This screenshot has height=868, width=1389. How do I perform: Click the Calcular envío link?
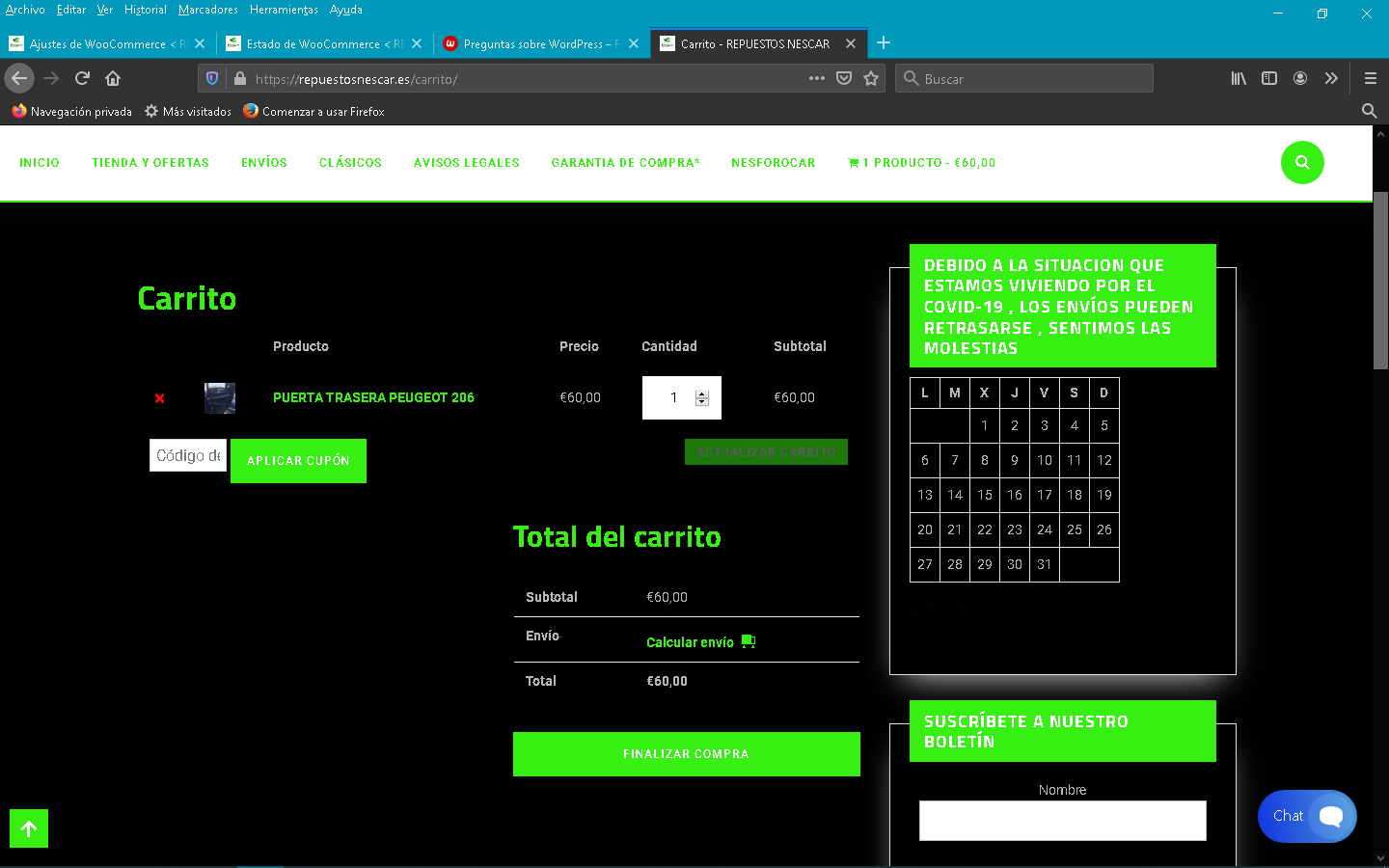(x=690, y=642)
